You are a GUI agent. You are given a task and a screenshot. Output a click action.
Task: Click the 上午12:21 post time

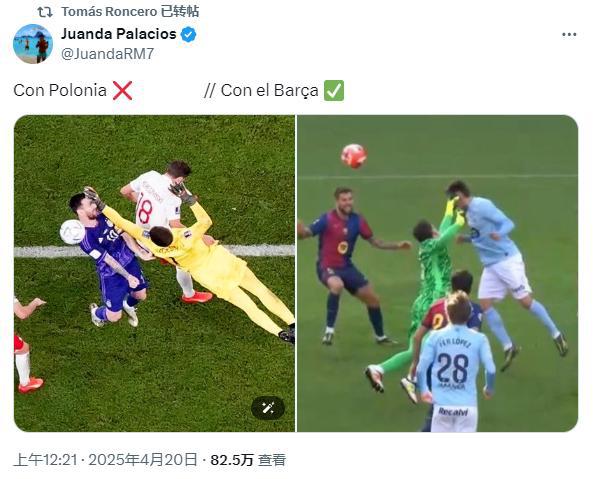point(45,460)
